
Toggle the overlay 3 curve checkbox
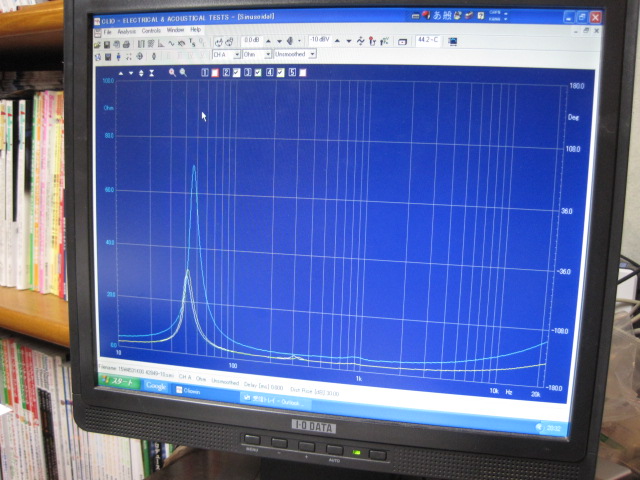(x=259, y=73)
